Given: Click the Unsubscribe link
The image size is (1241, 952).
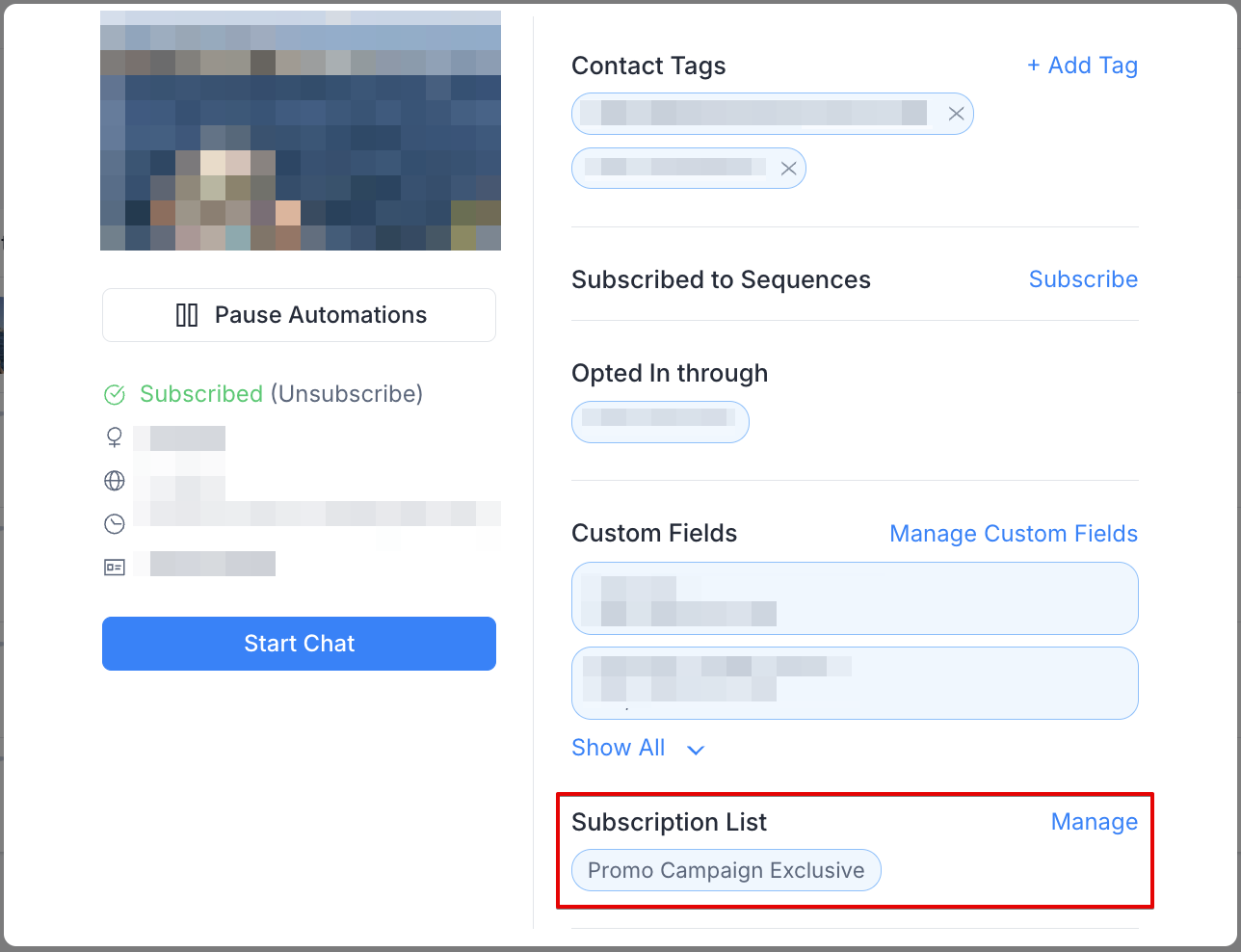Looking at the screenshot, I should (x=347, y=394).
